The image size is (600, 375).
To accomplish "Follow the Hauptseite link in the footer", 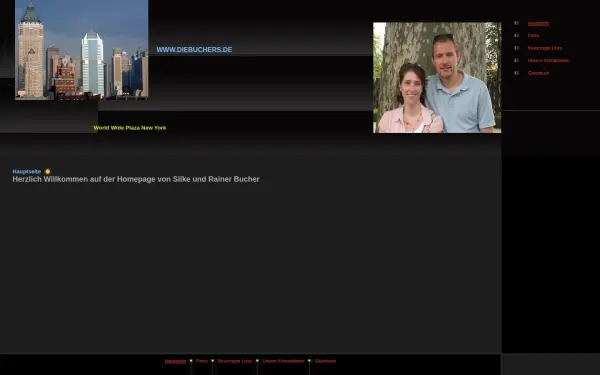I will pos(175,361).
